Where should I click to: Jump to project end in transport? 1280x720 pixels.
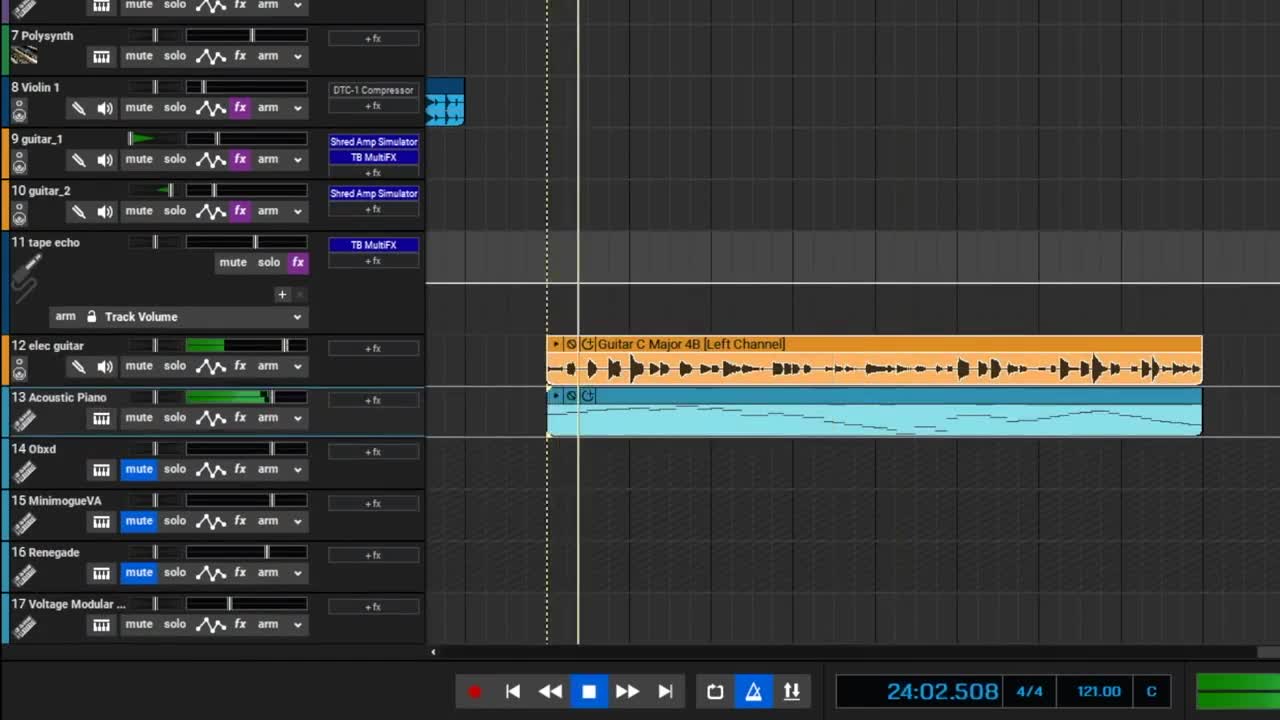coord(665,691)
